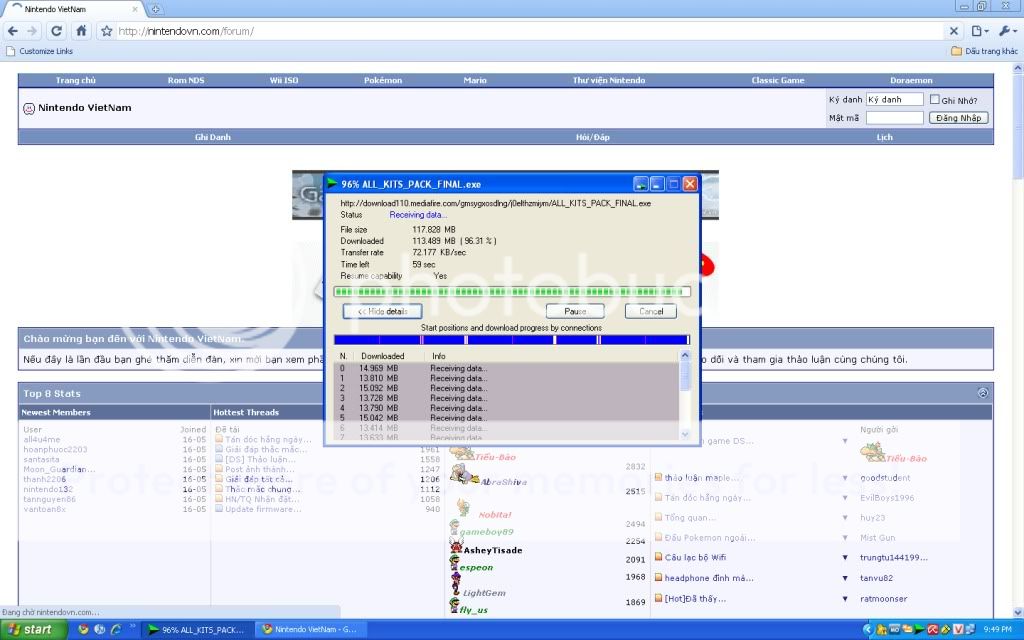Cancel the ALL_KITS_PACK_FINAL download
The height and width of the screenshot is (640, 1024).
pos(650,312)
